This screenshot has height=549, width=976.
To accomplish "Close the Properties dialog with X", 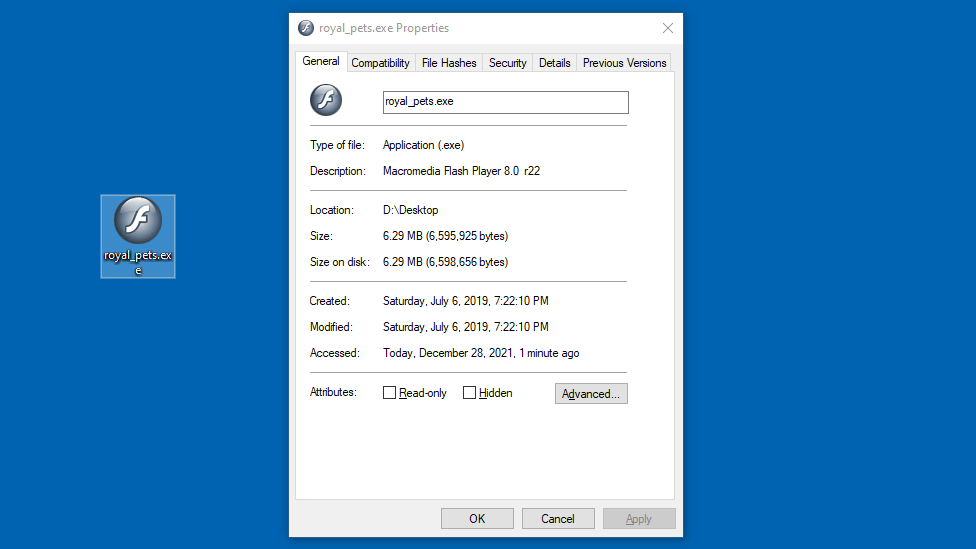I will click(667, 28).
